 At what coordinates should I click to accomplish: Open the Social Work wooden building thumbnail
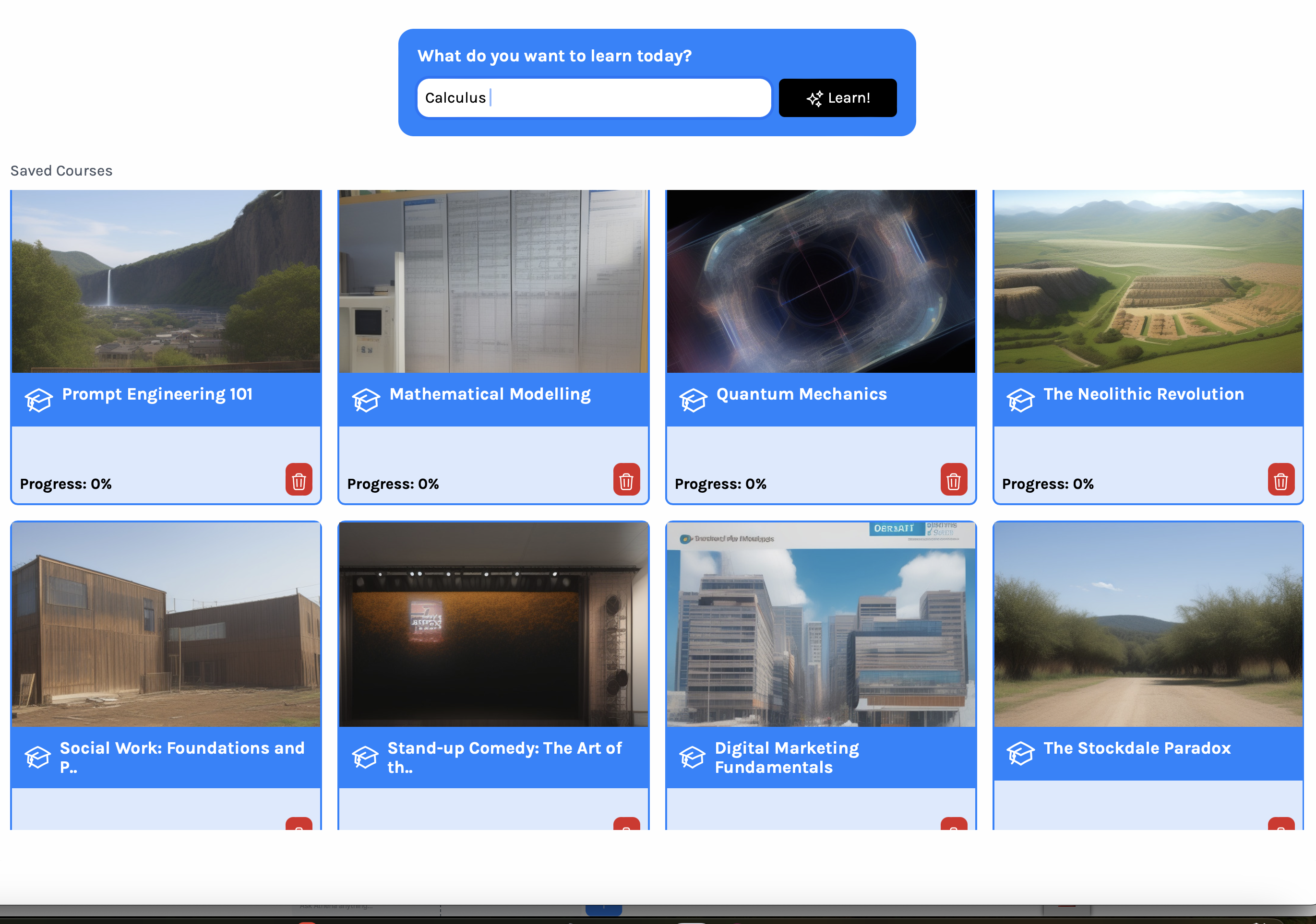coord(166,625)
